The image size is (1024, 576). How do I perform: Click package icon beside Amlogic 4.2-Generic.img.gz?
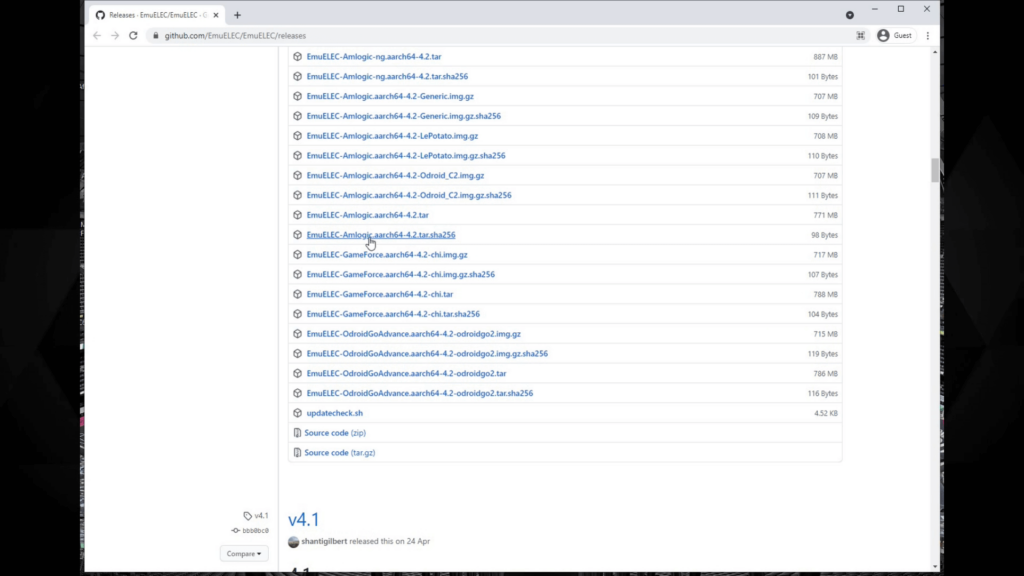[297, 96]
